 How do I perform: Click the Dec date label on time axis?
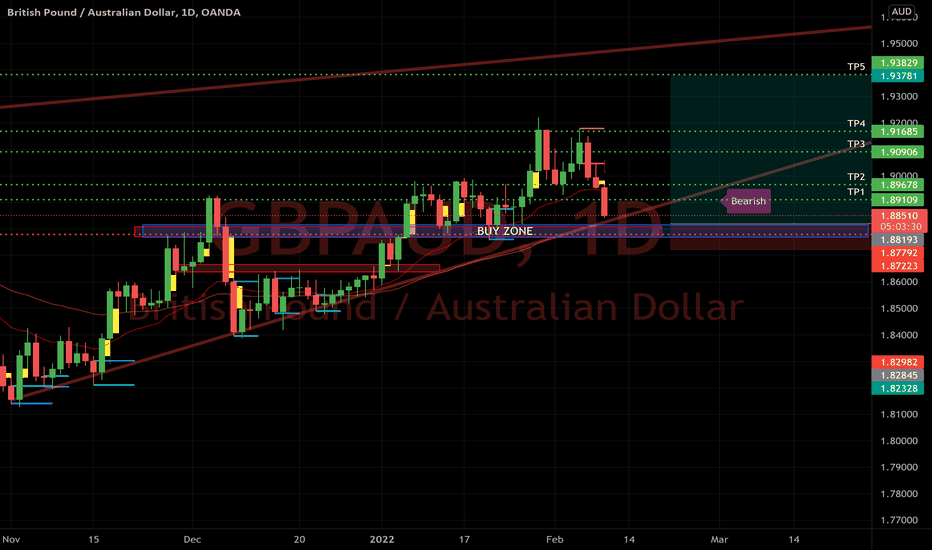[192, 539]
